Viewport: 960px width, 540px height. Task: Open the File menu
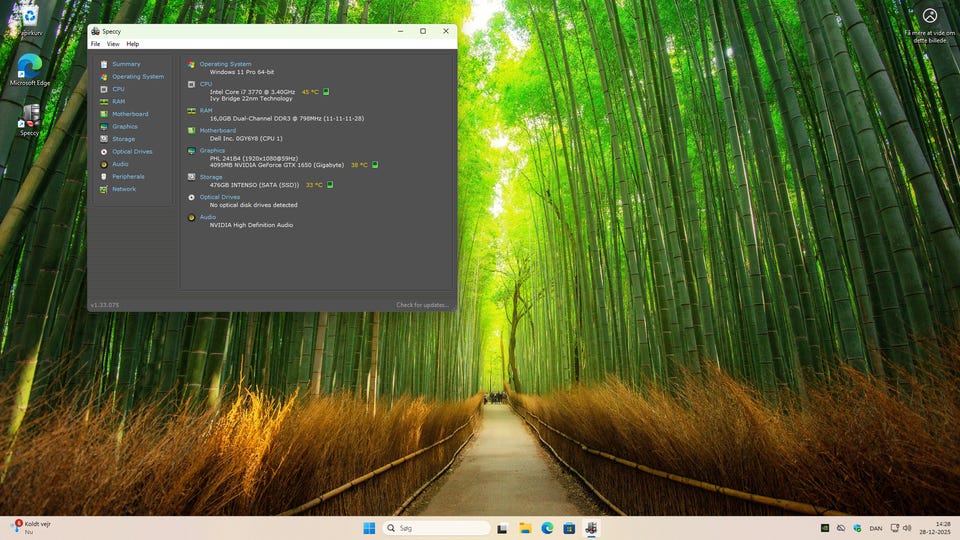click(x=95, y=44)
